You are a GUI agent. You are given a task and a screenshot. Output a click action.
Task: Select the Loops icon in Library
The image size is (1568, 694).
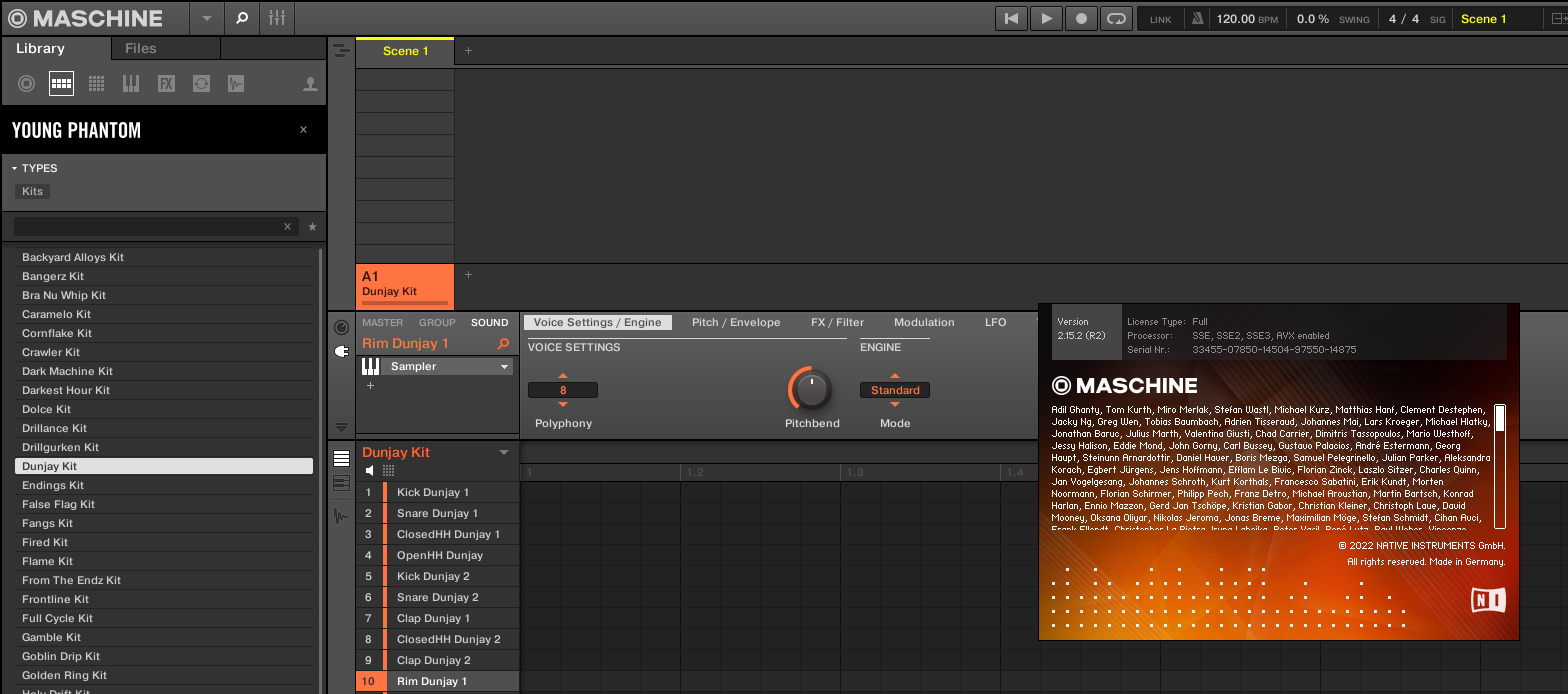pyautogui.click(x=201, y=84)
